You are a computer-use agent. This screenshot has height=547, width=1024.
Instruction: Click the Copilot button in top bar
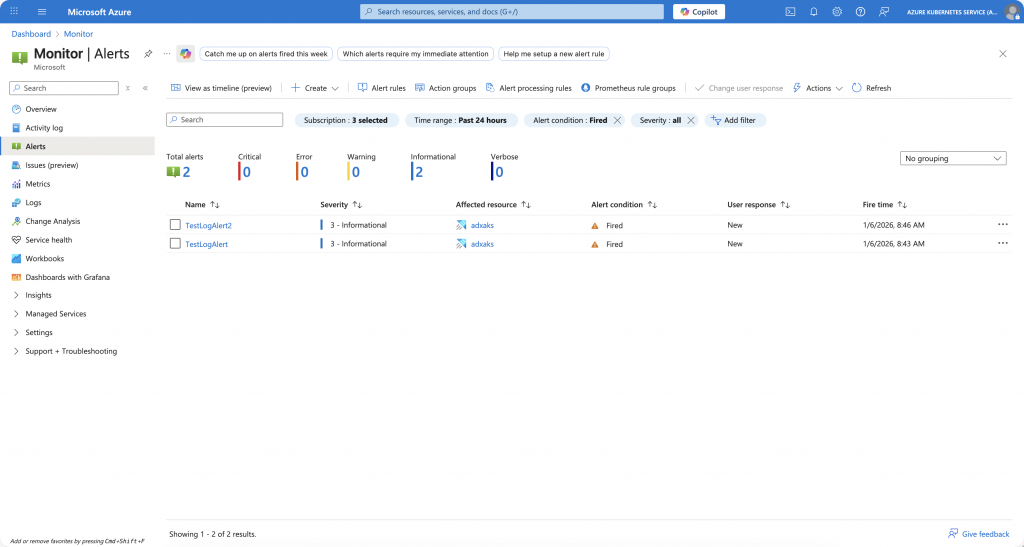(x=699, y=12)
